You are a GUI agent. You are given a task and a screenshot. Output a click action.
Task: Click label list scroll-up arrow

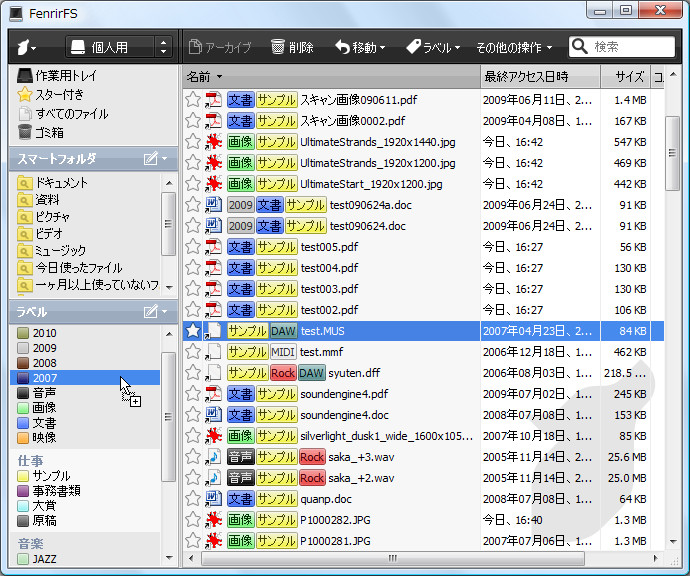(169, 334)
